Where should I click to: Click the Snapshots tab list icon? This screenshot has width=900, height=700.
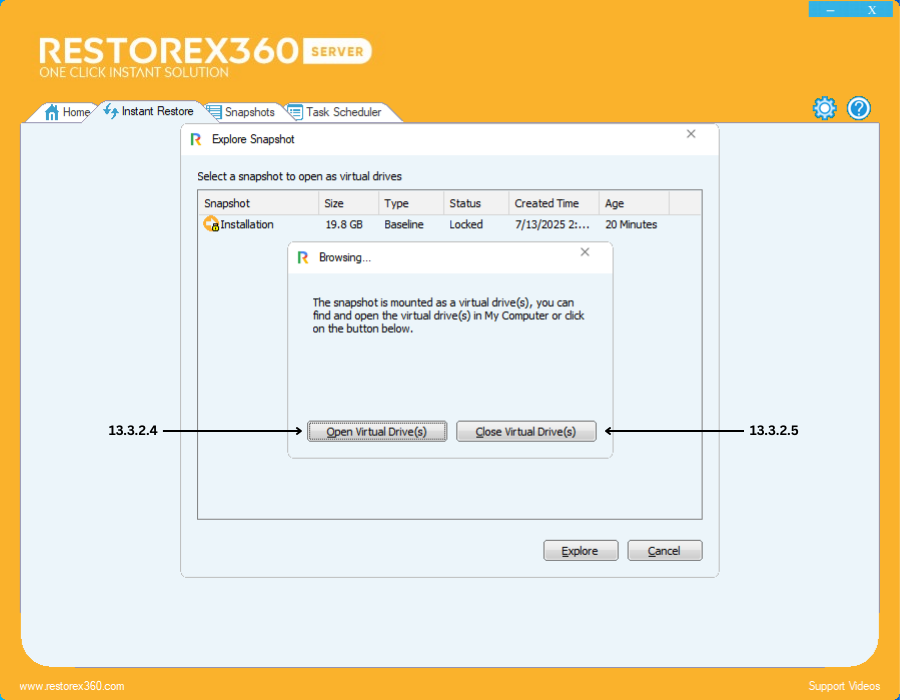click(x=214, y=112)
